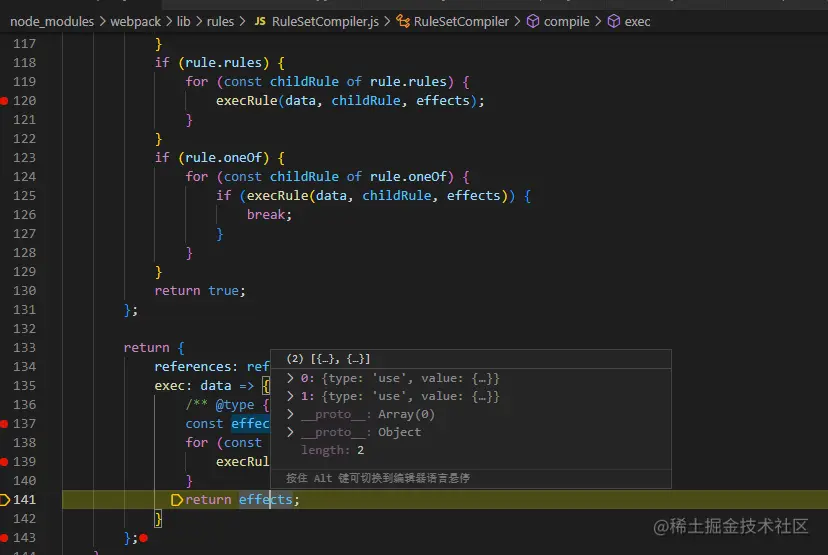The image size is (828, 555).
Task: Click exec: data arrow function on line 135
Action: [x=204, y=386]
